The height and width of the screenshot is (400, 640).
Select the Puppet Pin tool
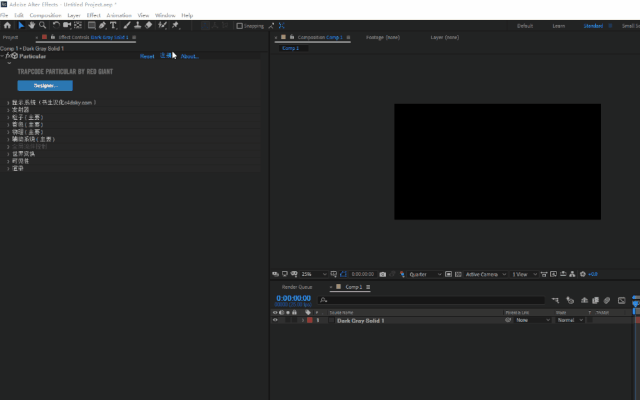[176, 25]
